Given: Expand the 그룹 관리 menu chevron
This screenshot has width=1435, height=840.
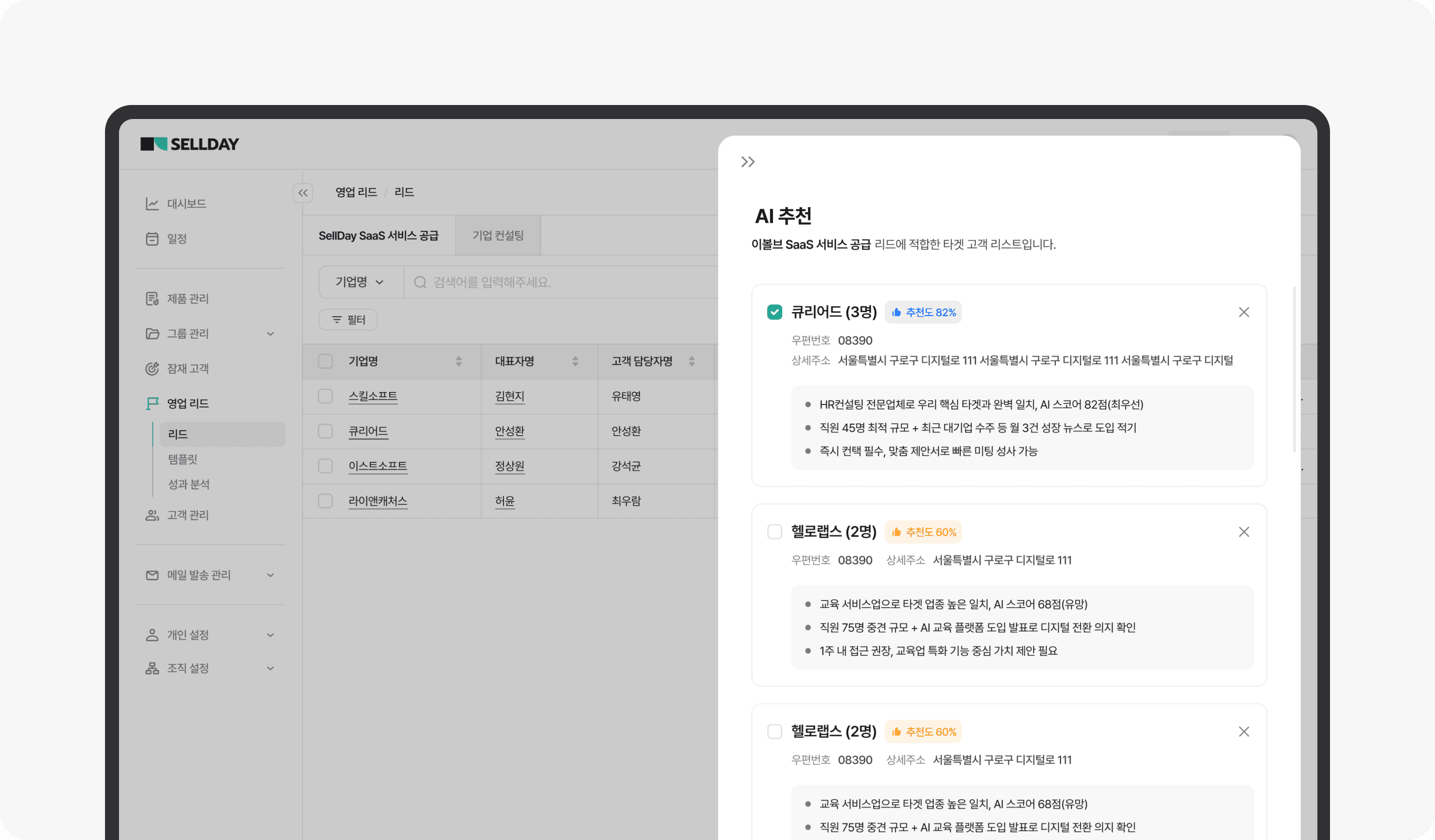Looking at the screenshot, I should 271,334.
